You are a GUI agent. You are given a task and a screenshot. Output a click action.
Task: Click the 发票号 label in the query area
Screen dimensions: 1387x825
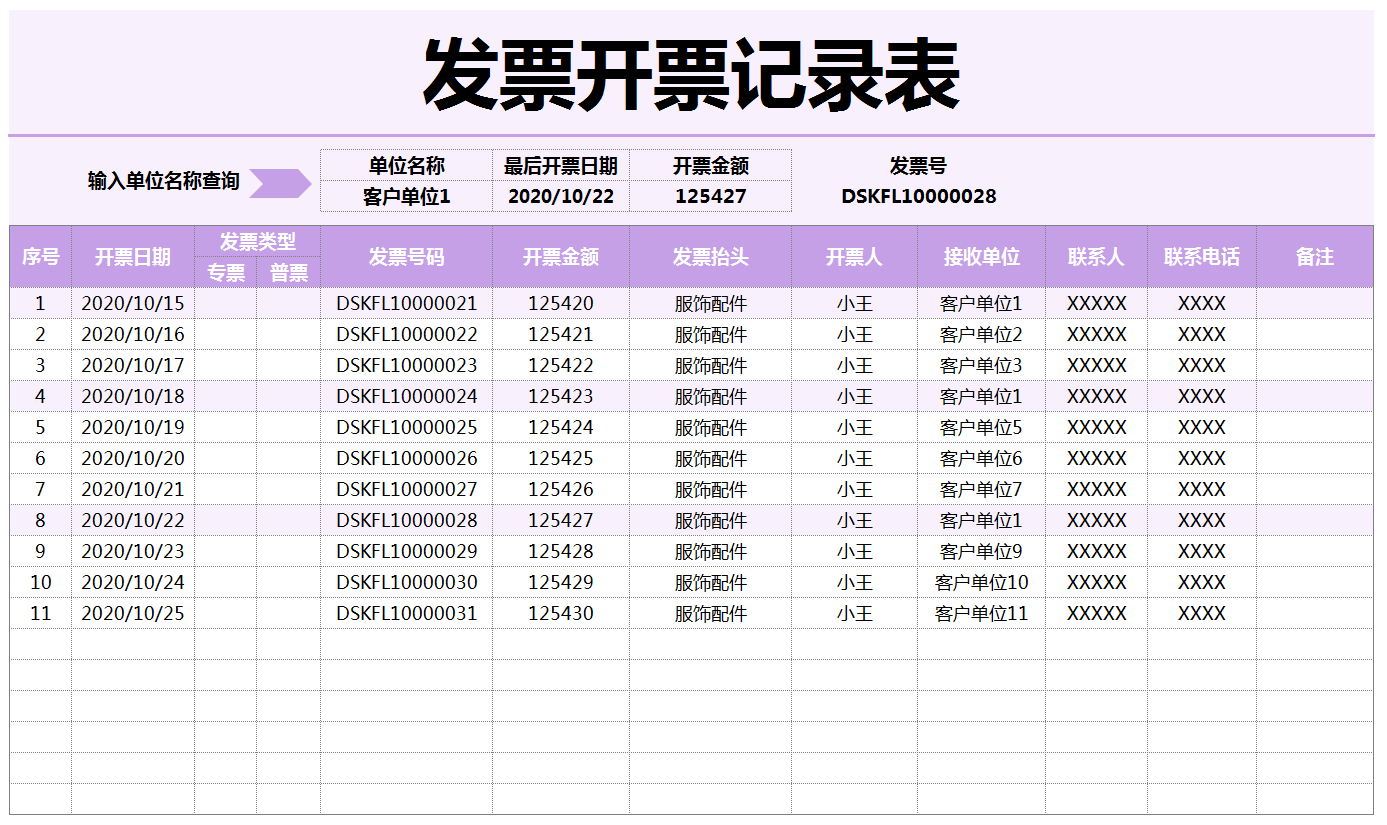(x=918, y=166)
